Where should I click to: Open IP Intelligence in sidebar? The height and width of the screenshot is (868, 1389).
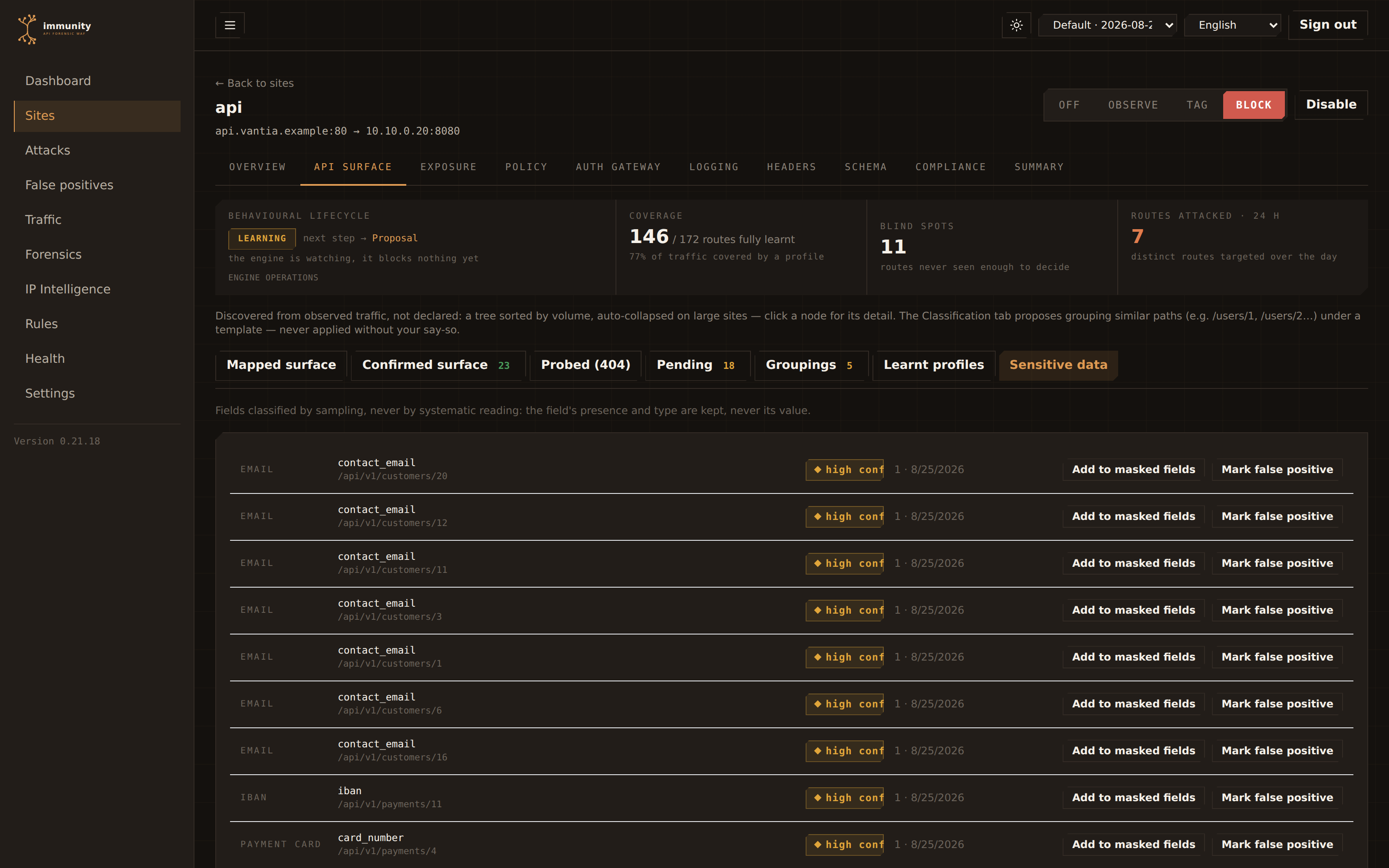coord(68,289)
